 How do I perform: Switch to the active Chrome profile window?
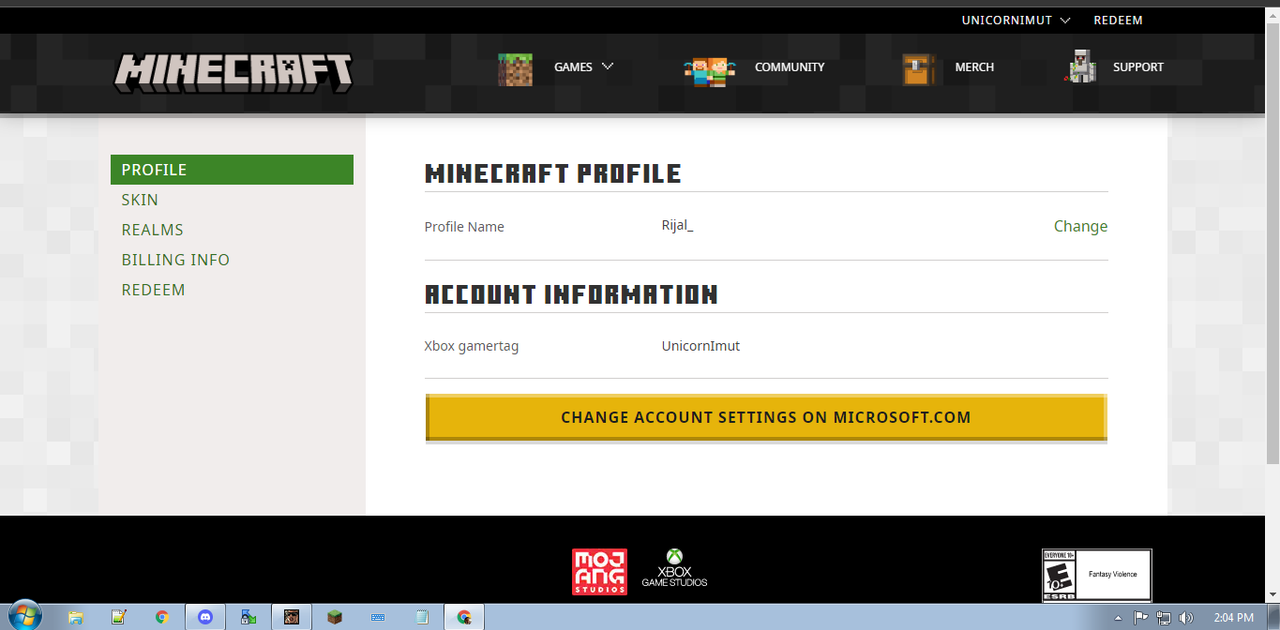click(x=465, y=617)
